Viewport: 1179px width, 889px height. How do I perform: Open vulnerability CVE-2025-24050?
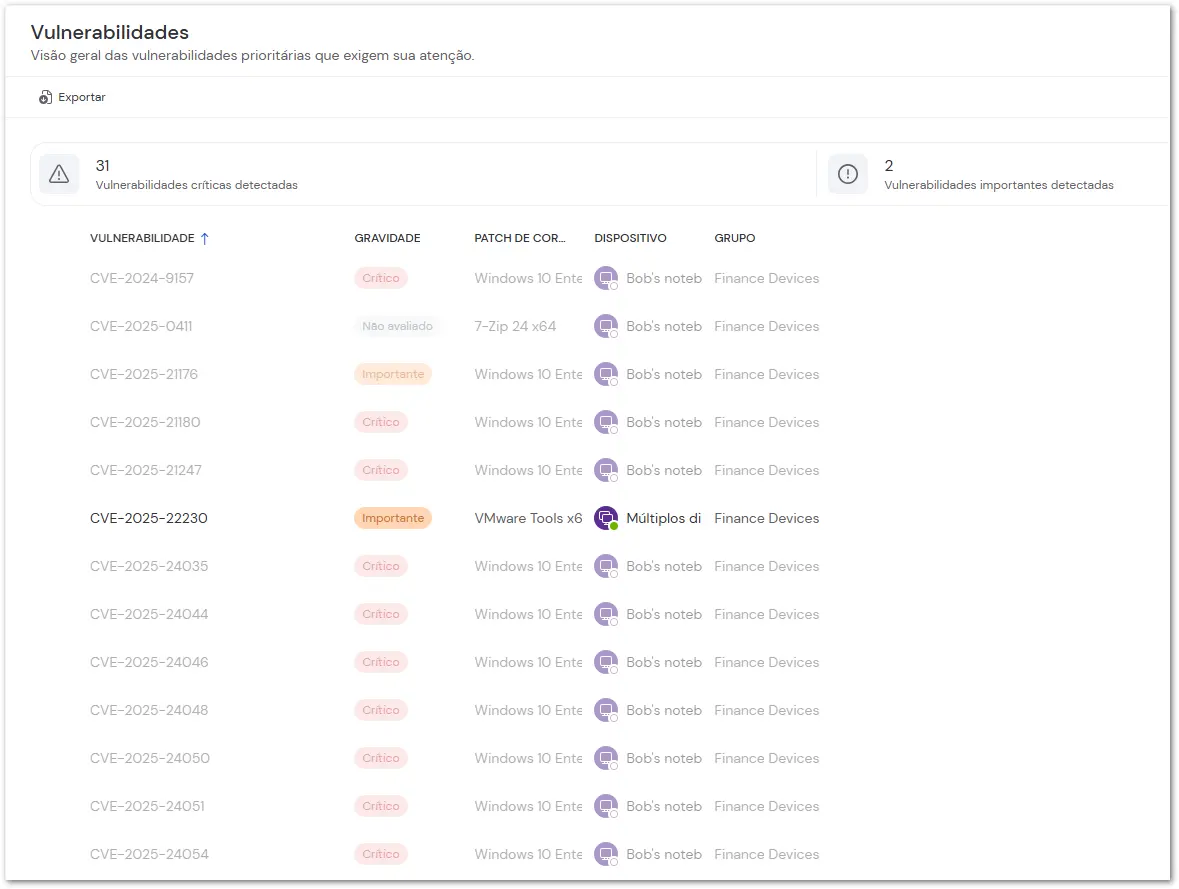pyautogui.click(x=150, y=759)
